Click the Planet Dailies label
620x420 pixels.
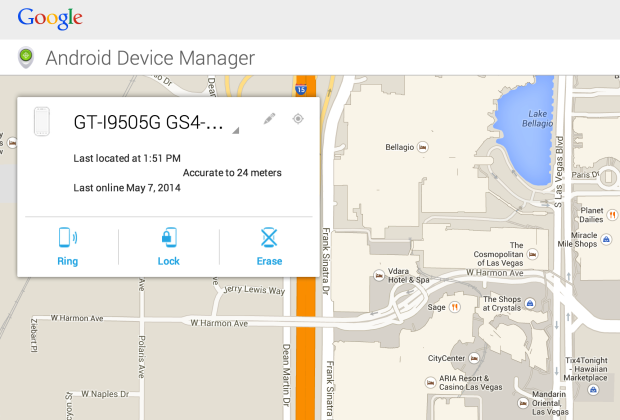click(591, 215)
